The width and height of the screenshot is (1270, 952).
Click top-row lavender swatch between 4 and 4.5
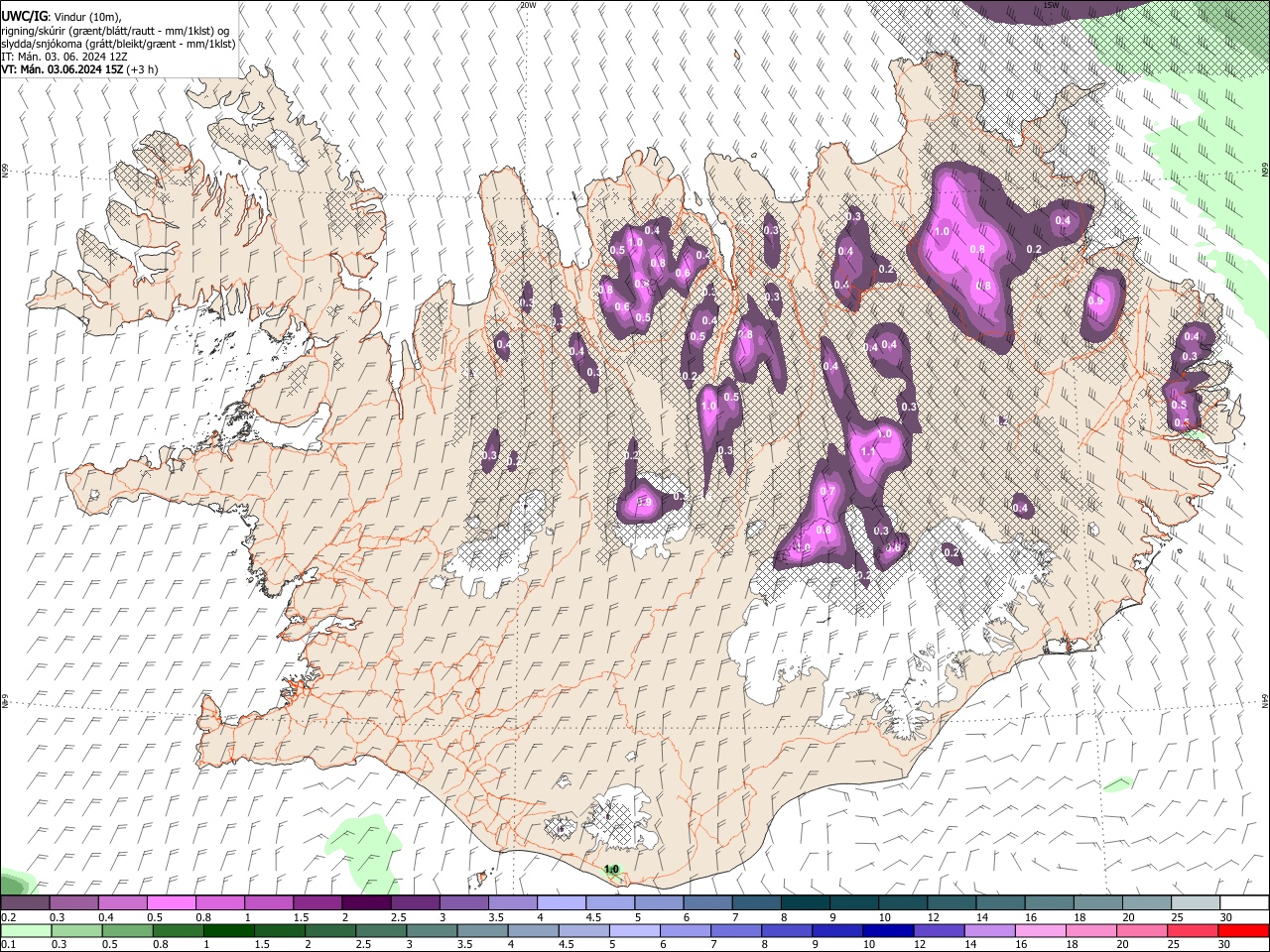point(561,902)
